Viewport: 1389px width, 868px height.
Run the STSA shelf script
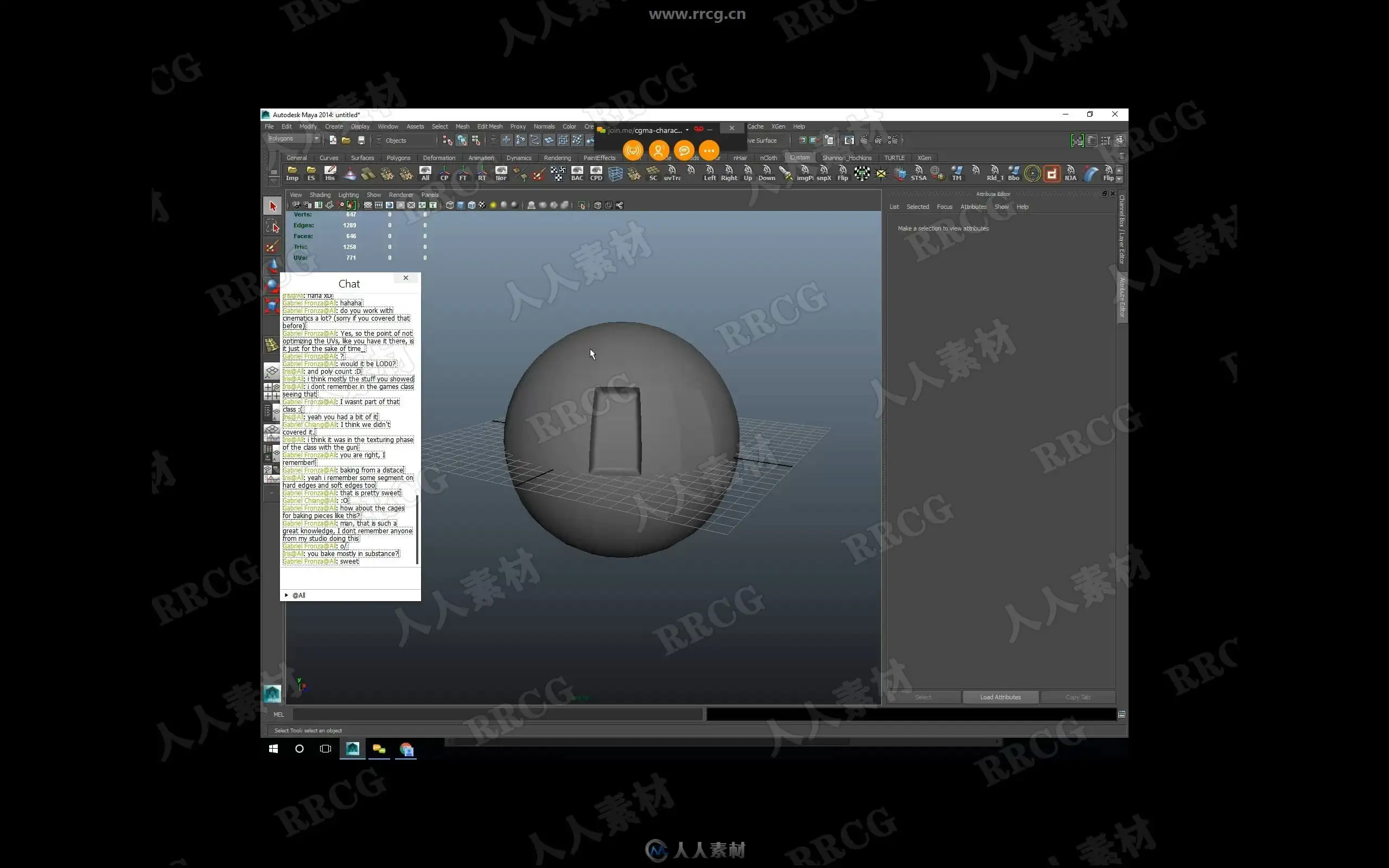point(919,174)
